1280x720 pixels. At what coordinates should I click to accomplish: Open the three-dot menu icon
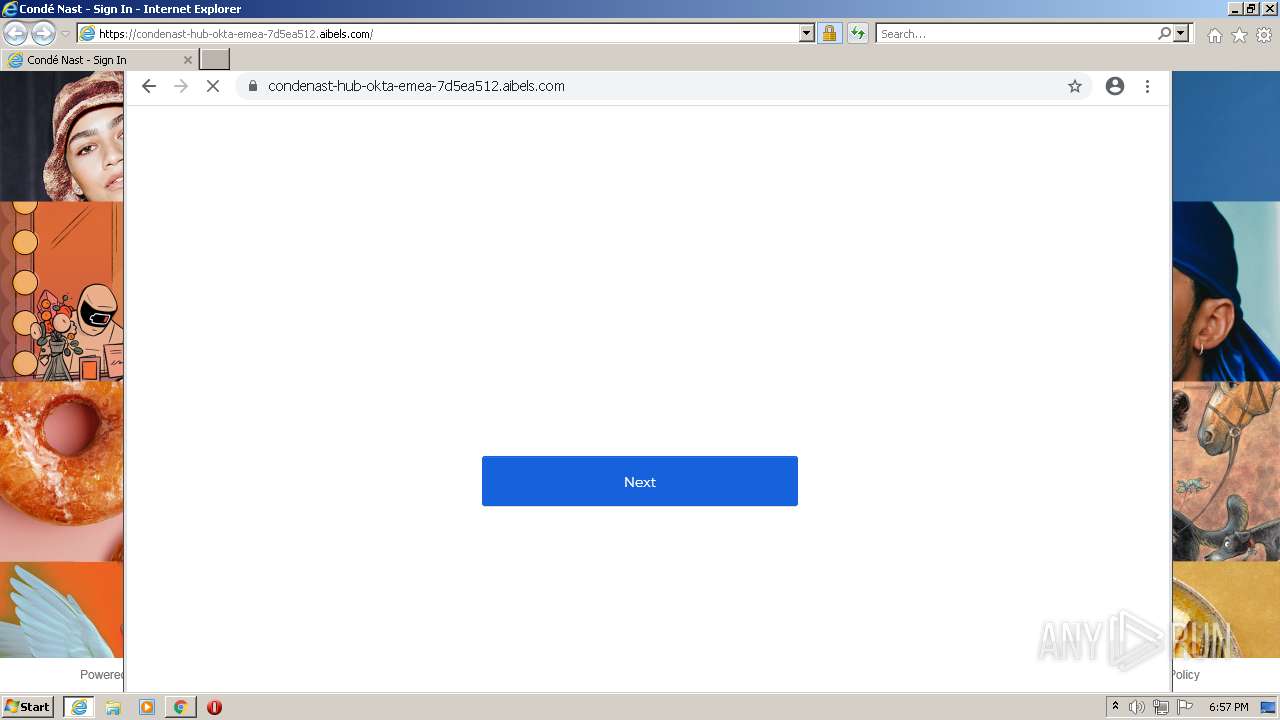pos(1147,86)
